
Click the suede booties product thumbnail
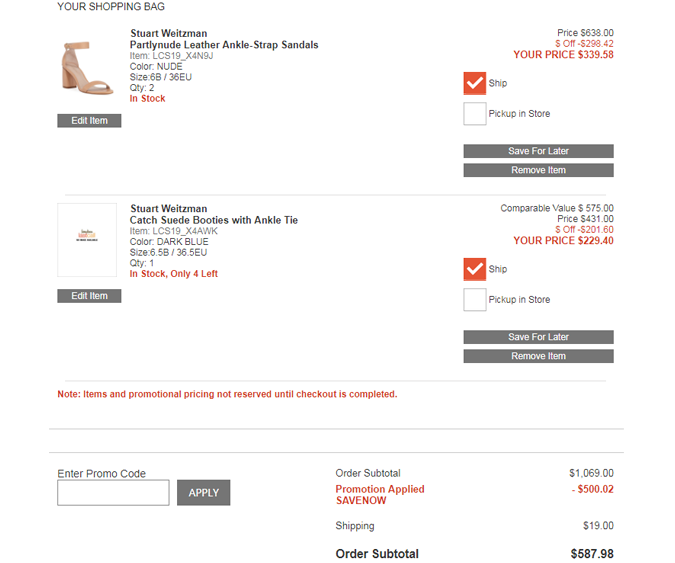[x=88, y=240]
